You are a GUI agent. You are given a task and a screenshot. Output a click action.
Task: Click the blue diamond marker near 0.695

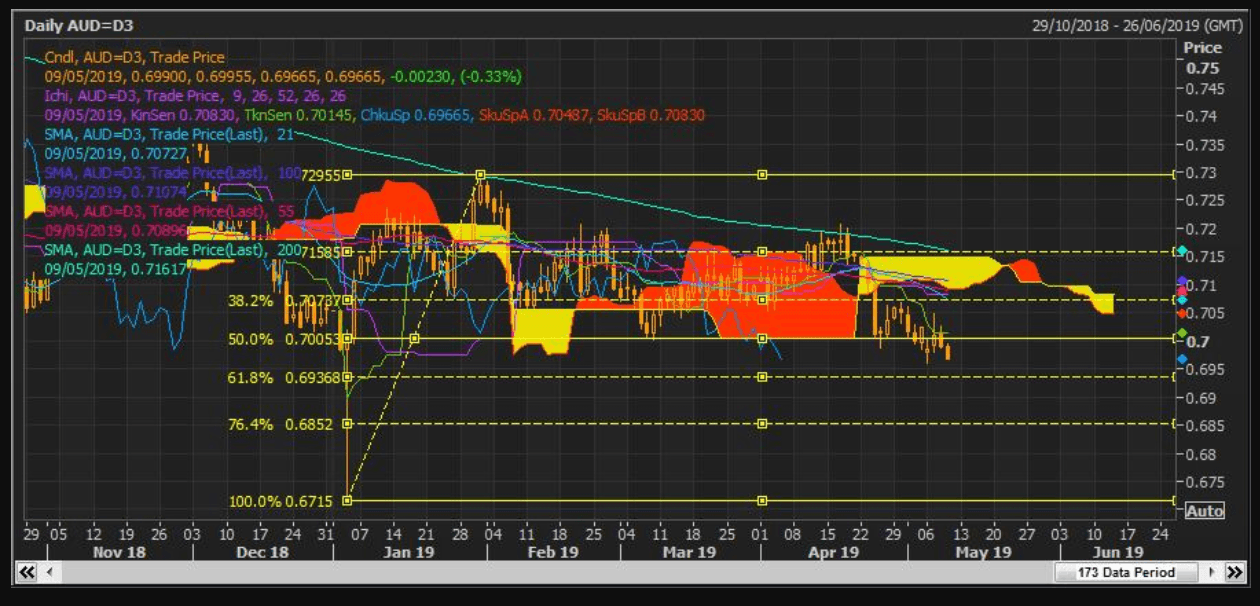coord(1182,359)
